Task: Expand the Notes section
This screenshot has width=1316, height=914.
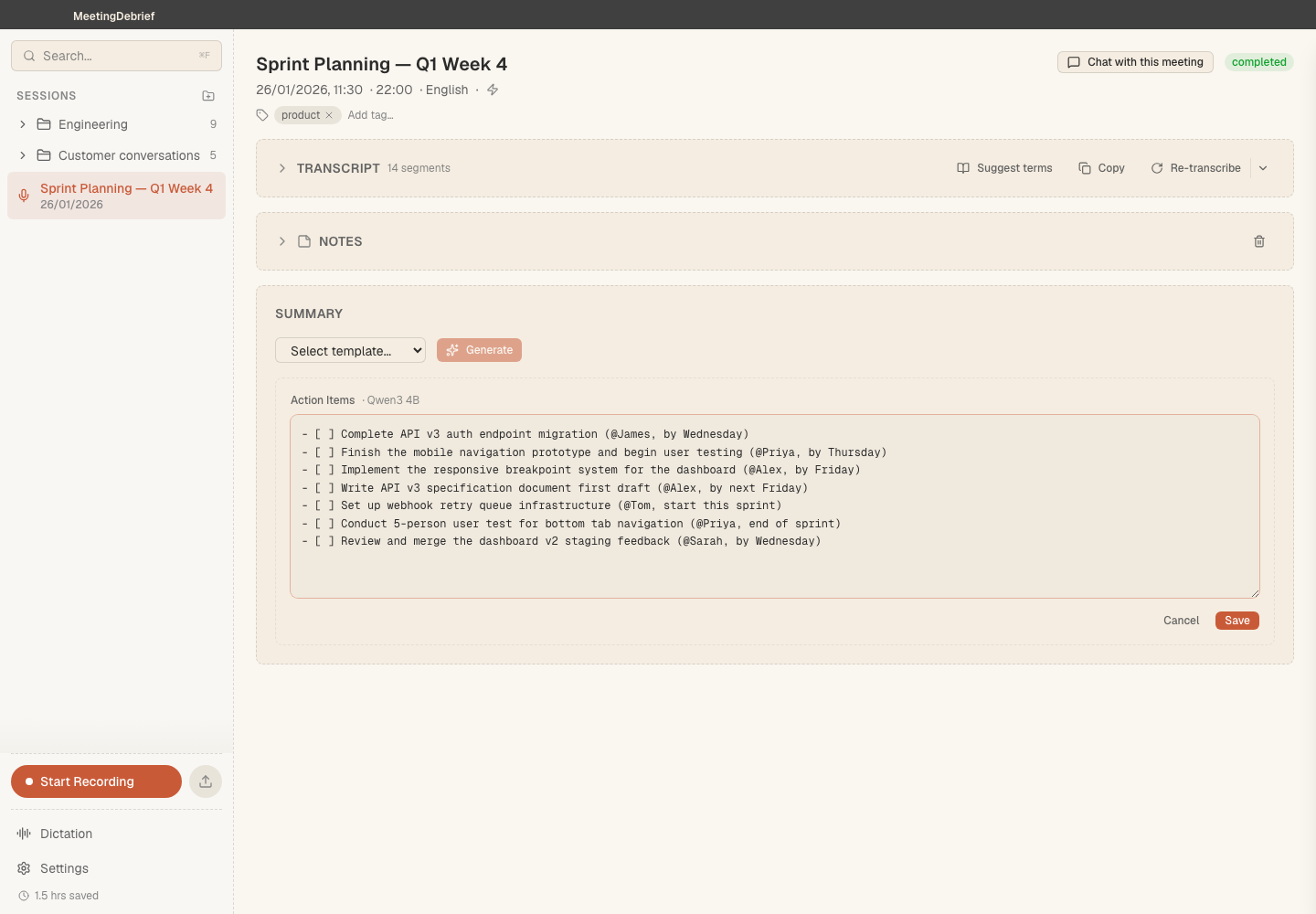Action: (282, 241)
